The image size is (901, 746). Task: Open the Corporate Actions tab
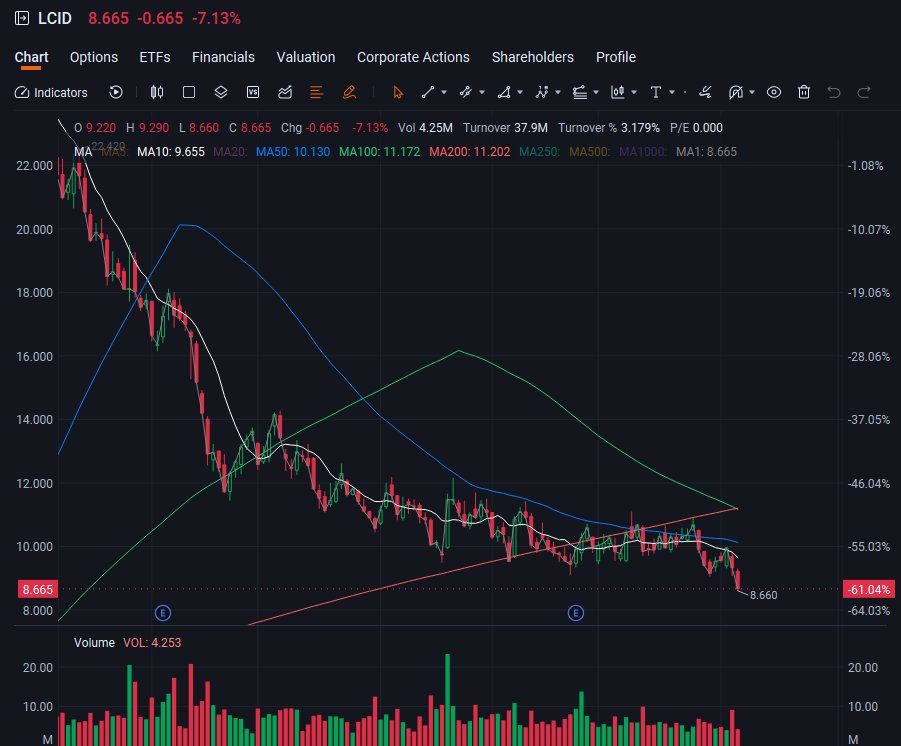click(413, 57)
